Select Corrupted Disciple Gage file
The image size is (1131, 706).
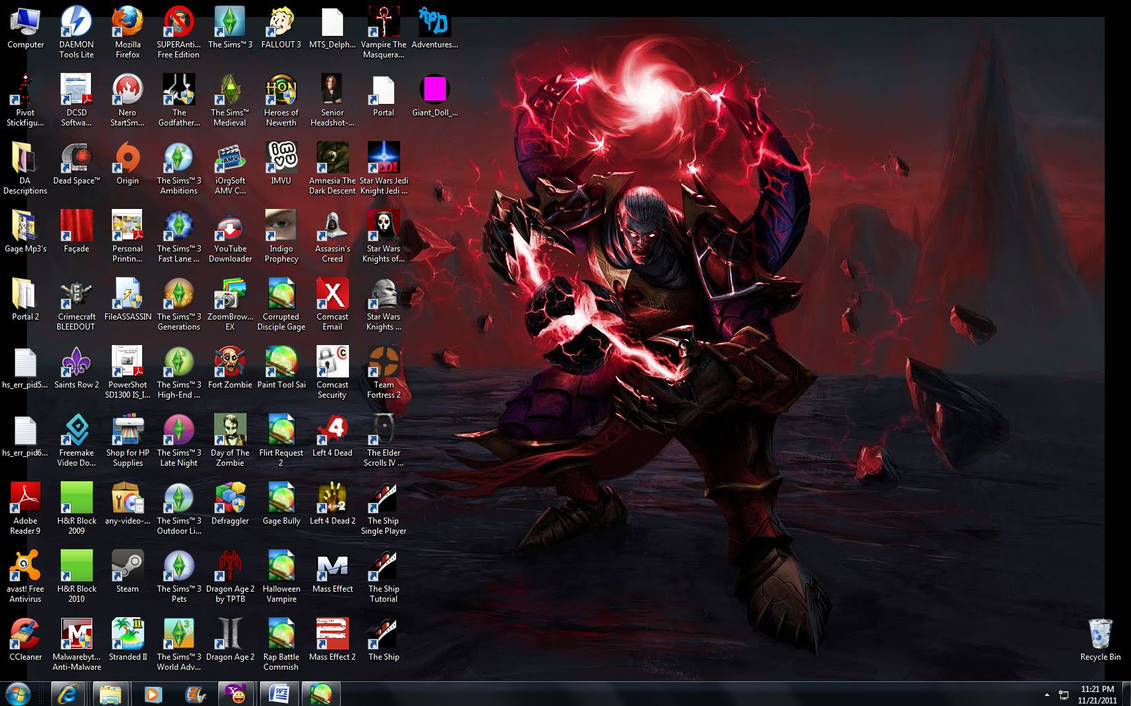pyautogui.click(x=281, y=304)
